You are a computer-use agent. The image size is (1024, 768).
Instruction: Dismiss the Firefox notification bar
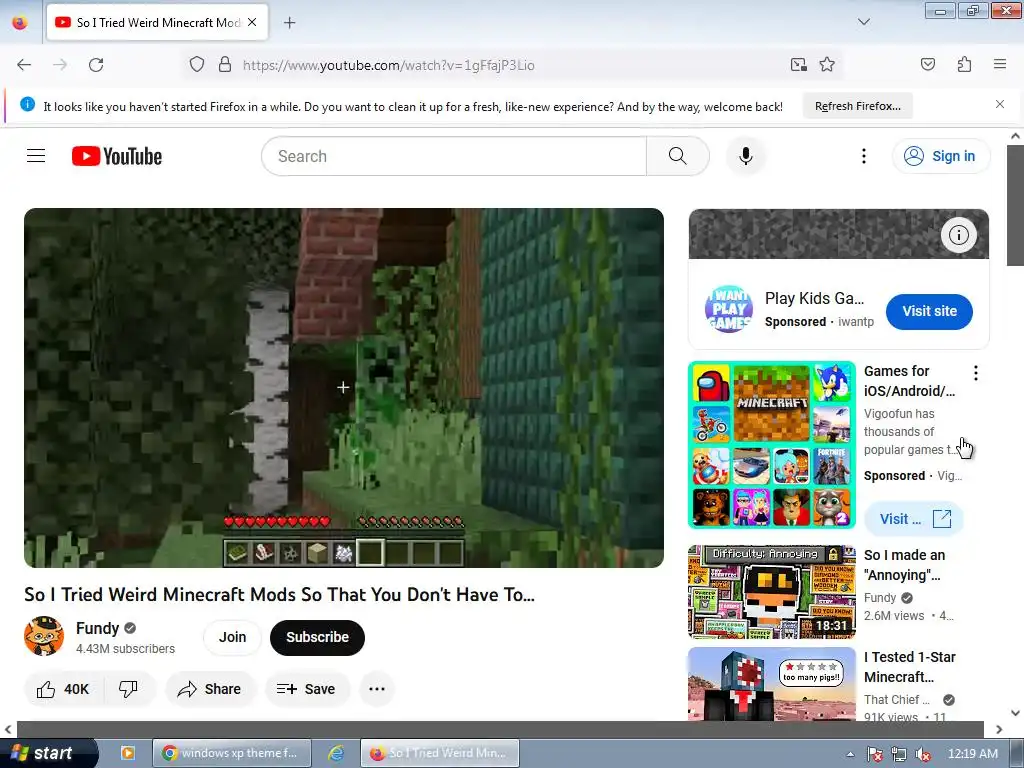[1000, 104]
